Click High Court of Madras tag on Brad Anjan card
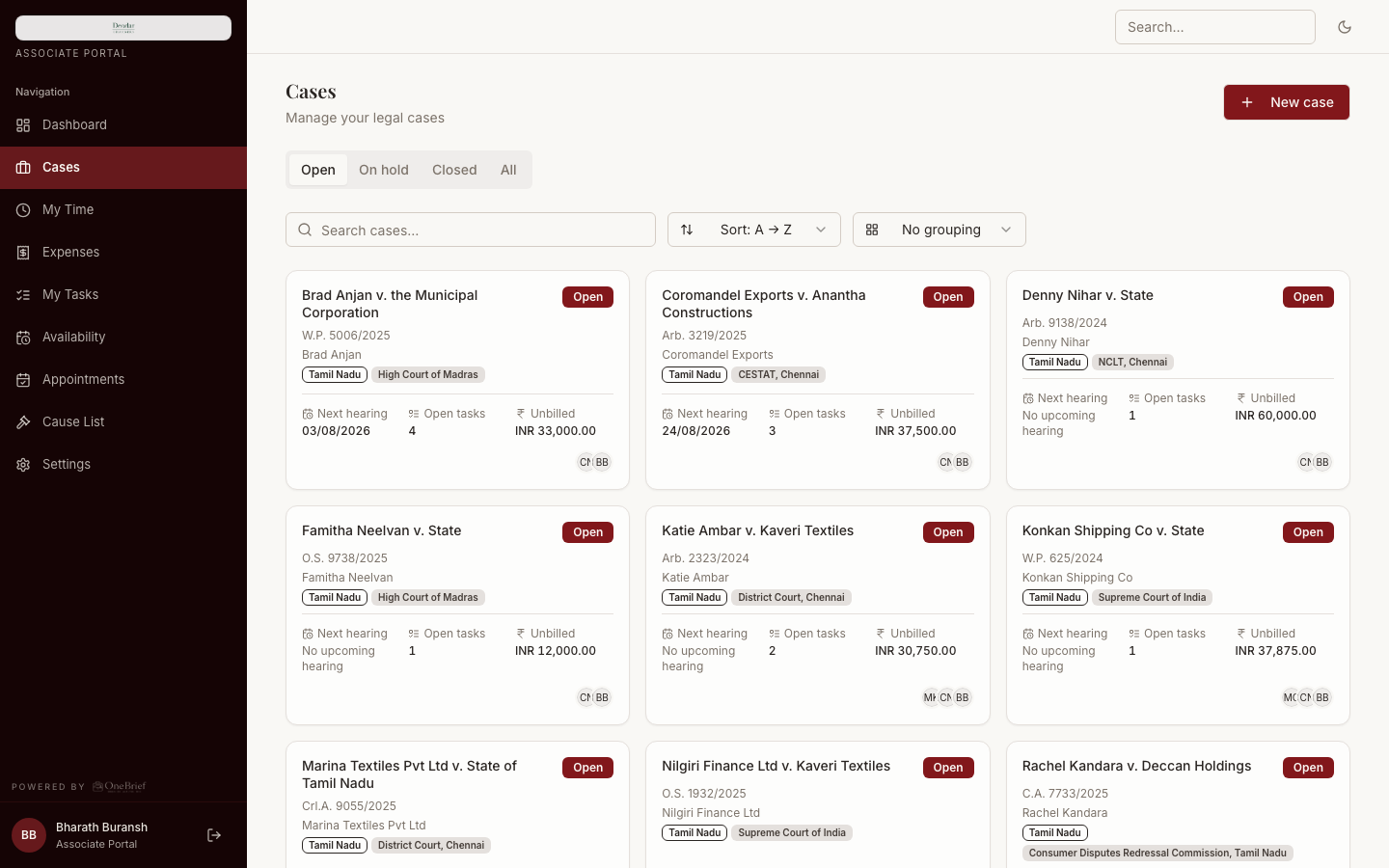This screenshot has width=1389, height=868. [428, 374]
